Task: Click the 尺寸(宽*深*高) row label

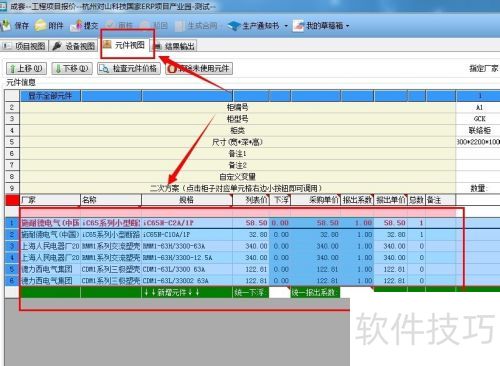Action: [x=237, y=142]
